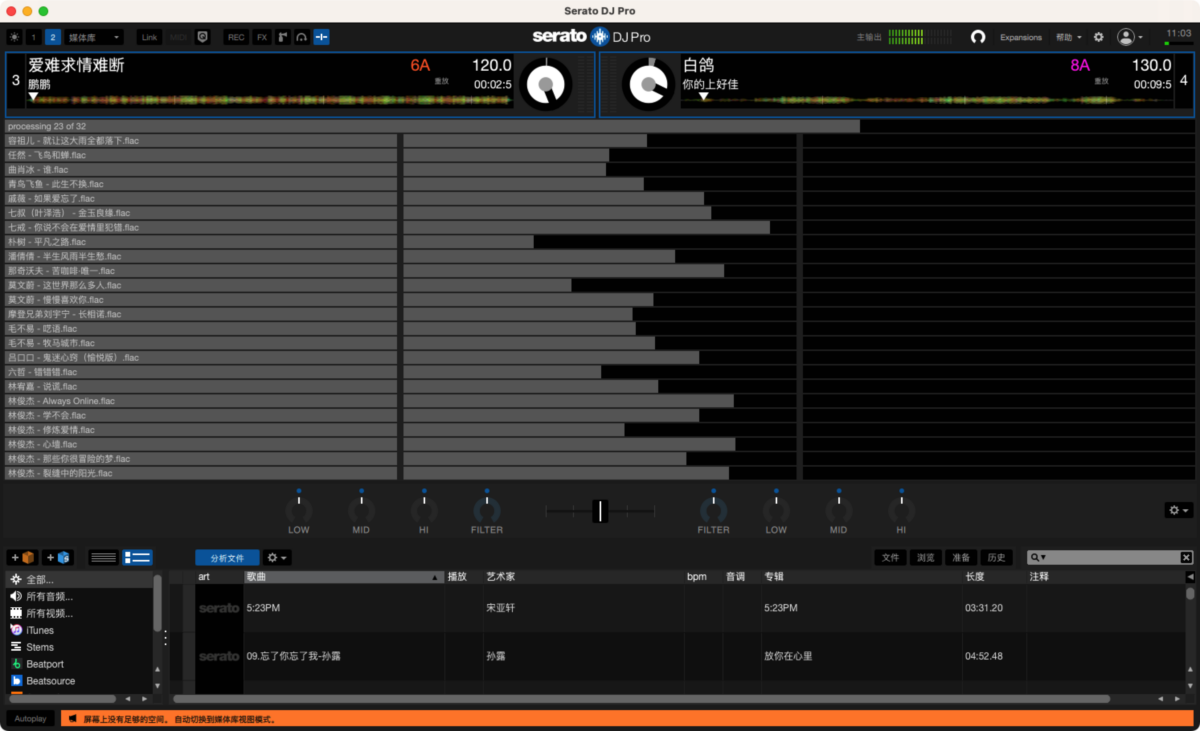Screen dimensions: 1200x731
Task: Switch to deck layout 2
Action: pos(53,37)
